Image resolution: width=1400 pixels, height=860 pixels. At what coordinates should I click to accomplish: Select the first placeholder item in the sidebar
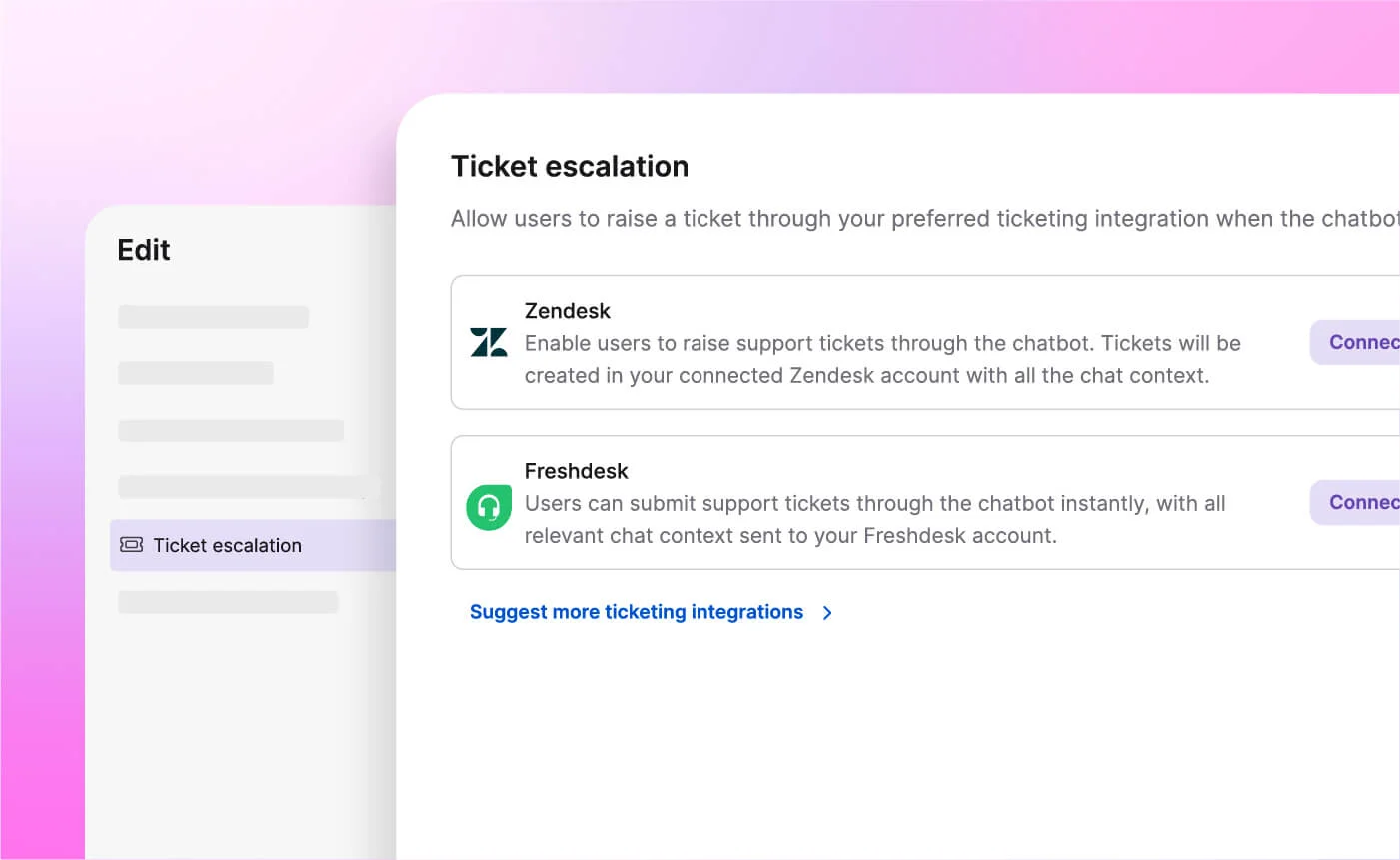click(213, 316)
